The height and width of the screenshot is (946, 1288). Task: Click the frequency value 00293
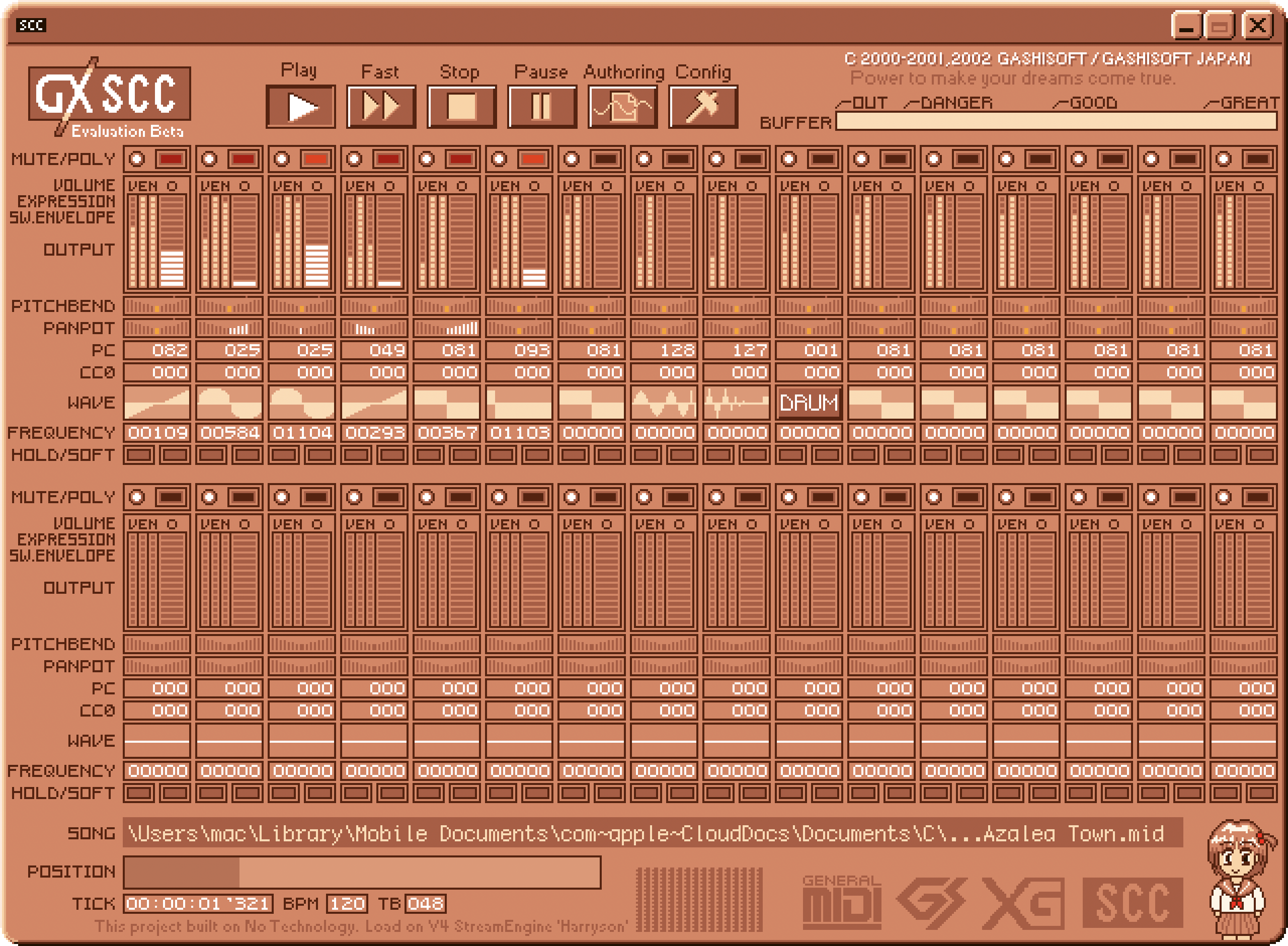click(x=374, y=433)
